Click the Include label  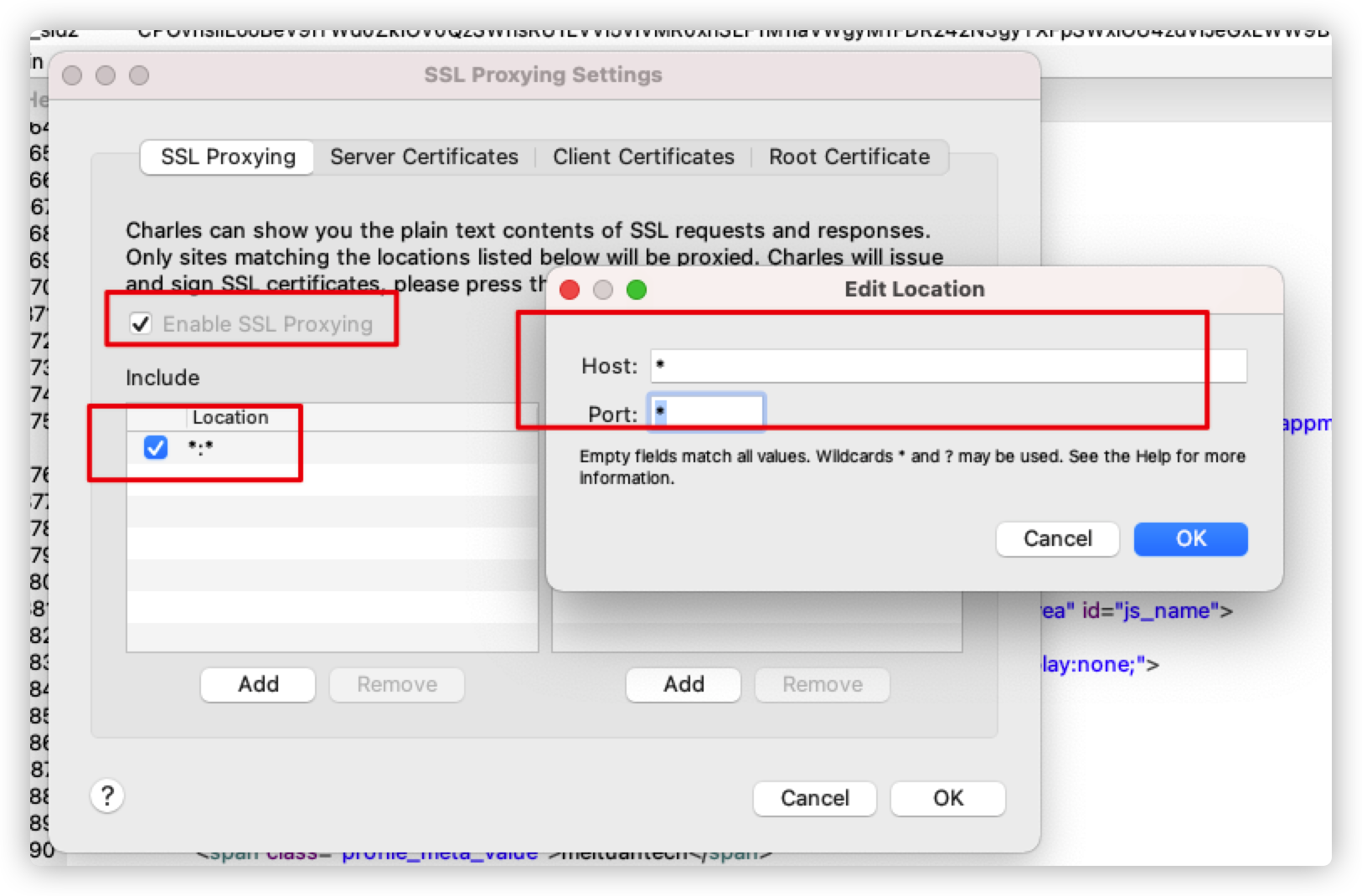[x=163, y=378]
